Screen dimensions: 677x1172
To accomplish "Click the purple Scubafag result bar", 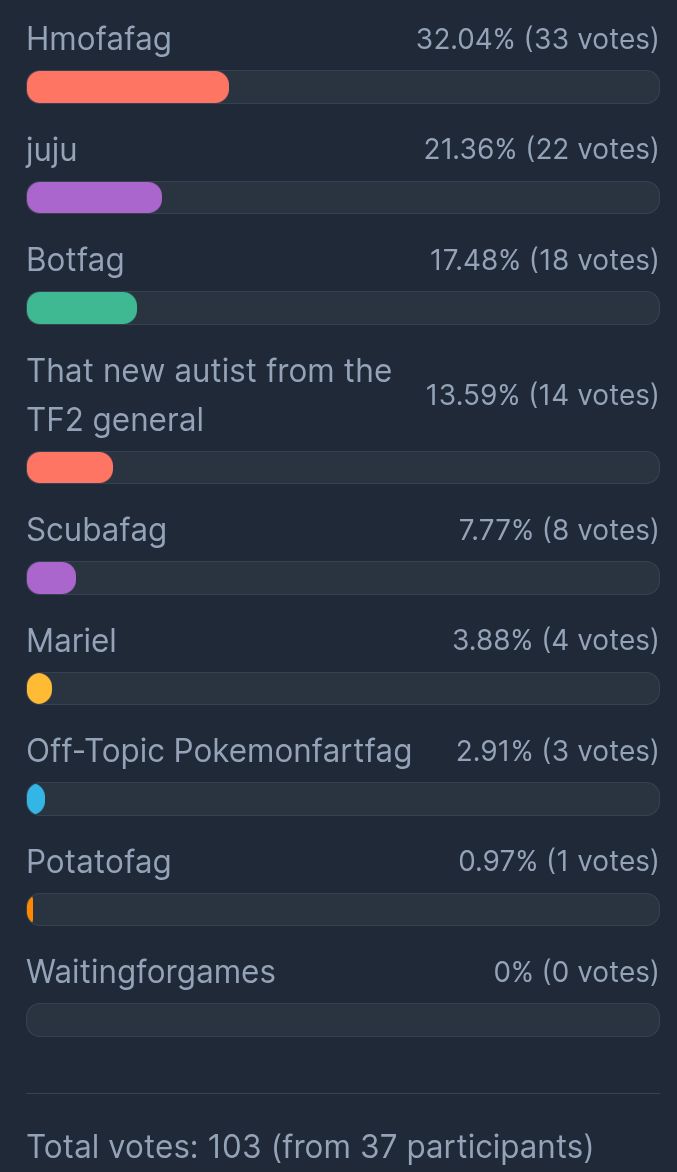I will 52,579.
